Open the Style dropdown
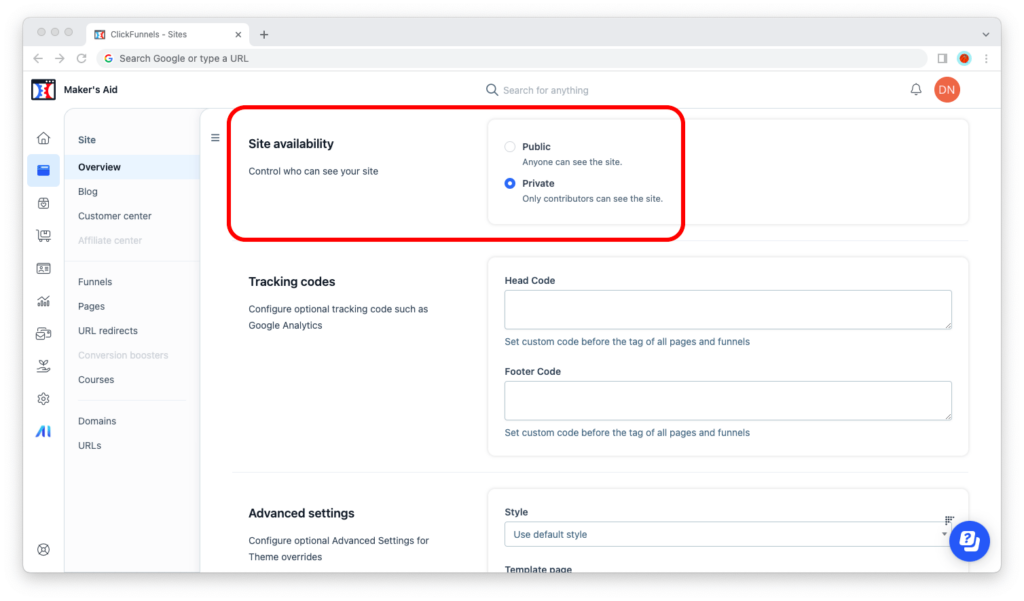Screen dimensions: 1024x601 pos(728,534)
